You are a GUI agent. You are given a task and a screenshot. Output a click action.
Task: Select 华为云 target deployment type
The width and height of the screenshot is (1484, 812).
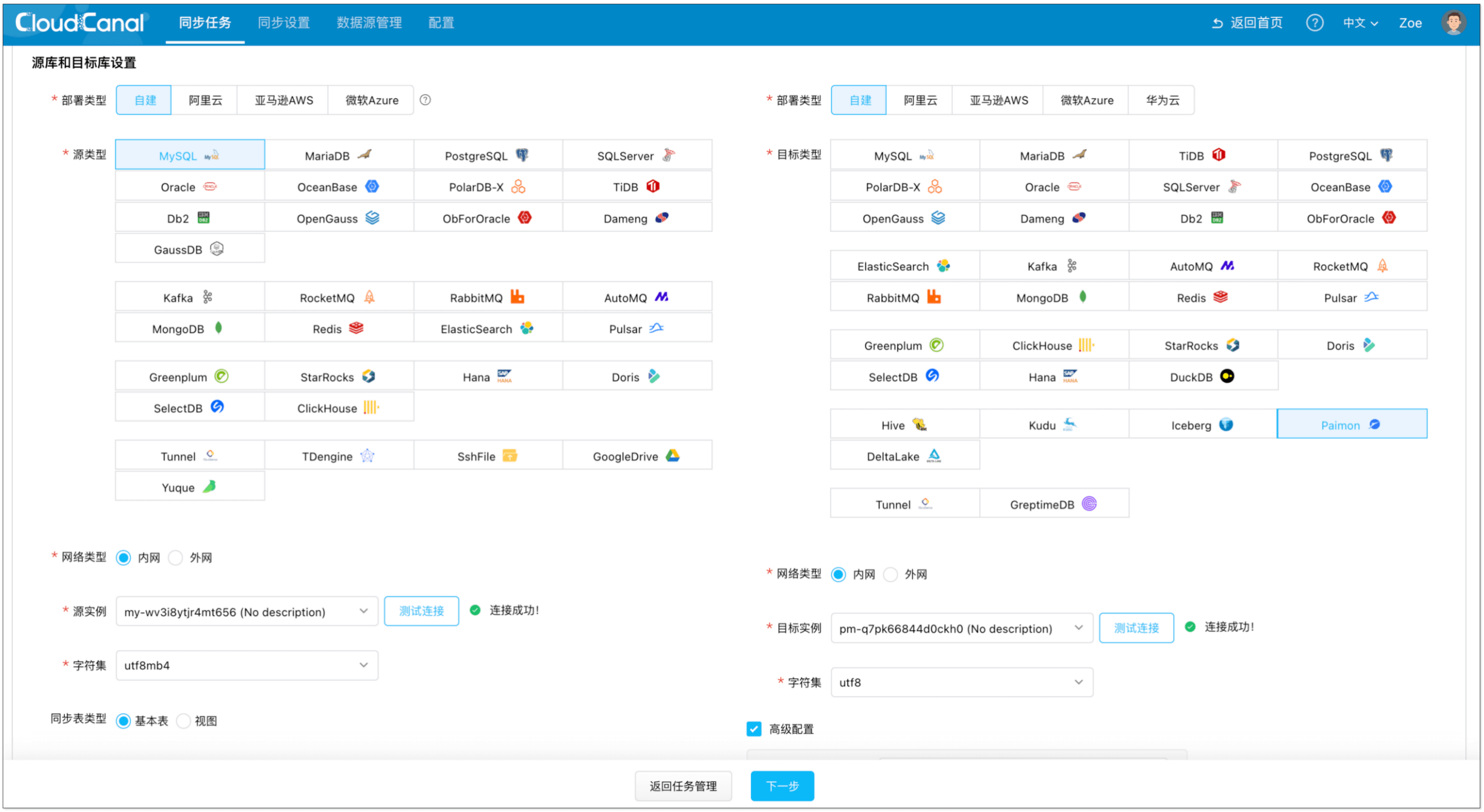click(1162, 100)
